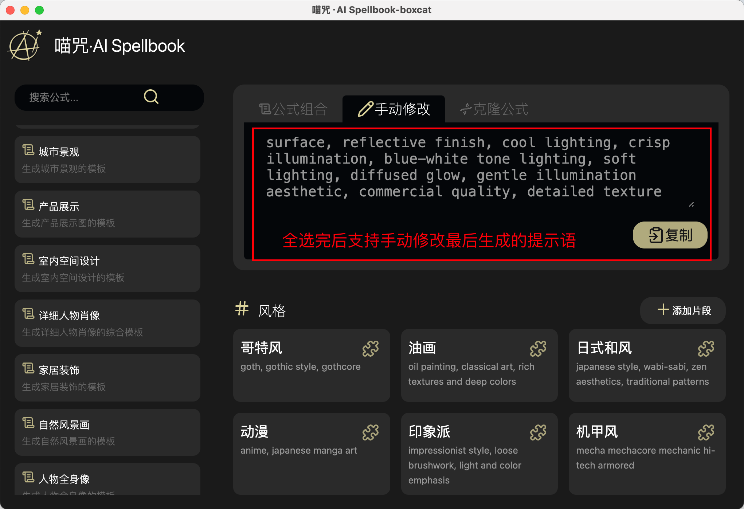The image size is (744, 510).
Task: Click 'japanese style, wabi-sabi' description
Action: pyautogui.click(x=642, y=374)
